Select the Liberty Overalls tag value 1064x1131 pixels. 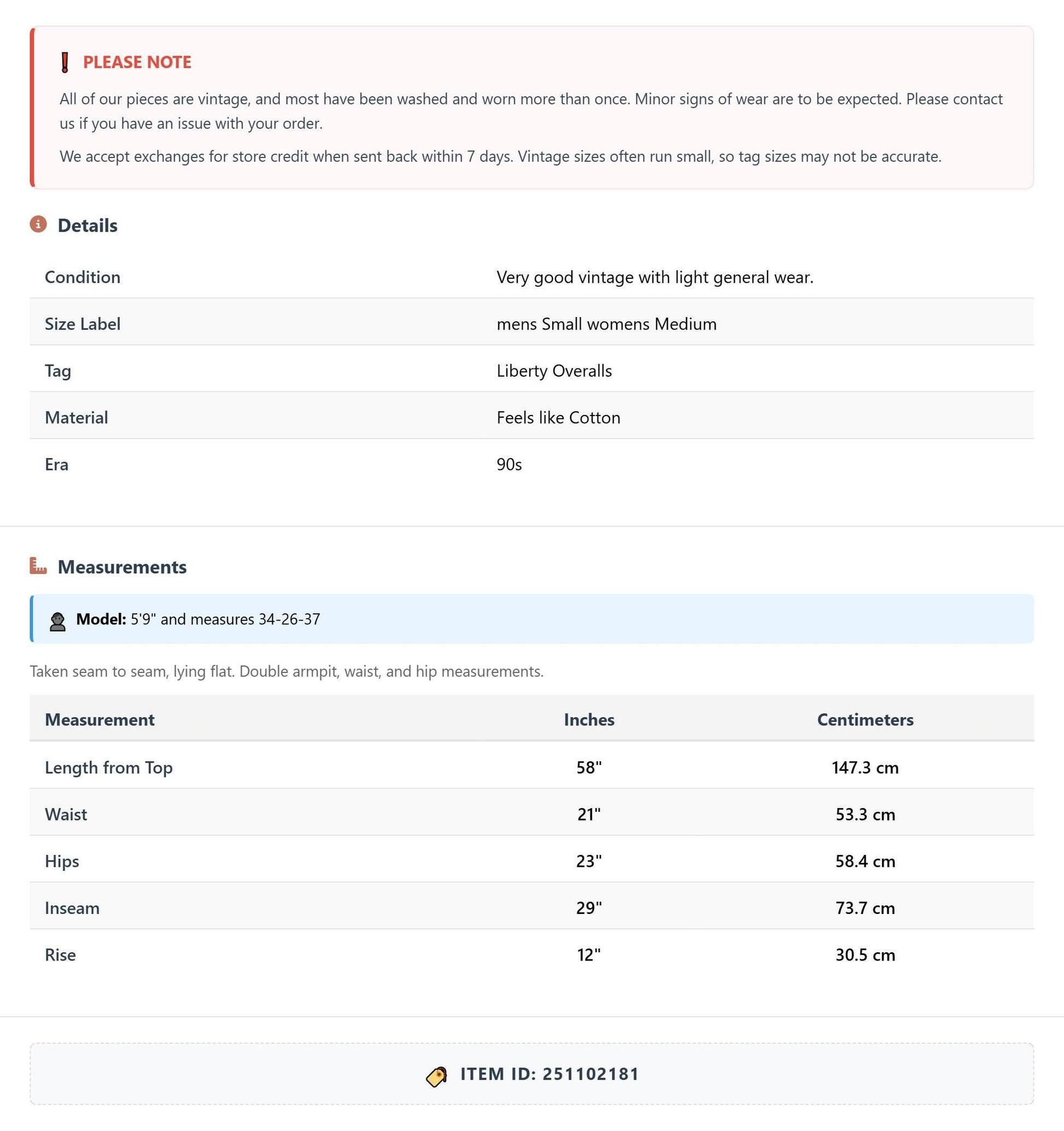(x=554, y=371)
